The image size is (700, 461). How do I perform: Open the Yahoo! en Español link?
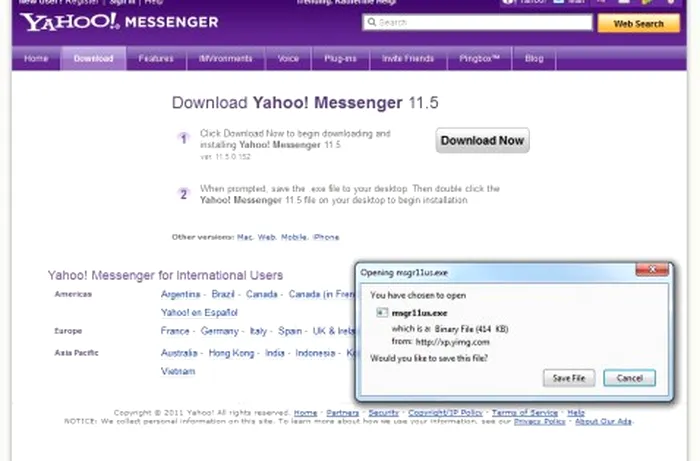point(199,312)
